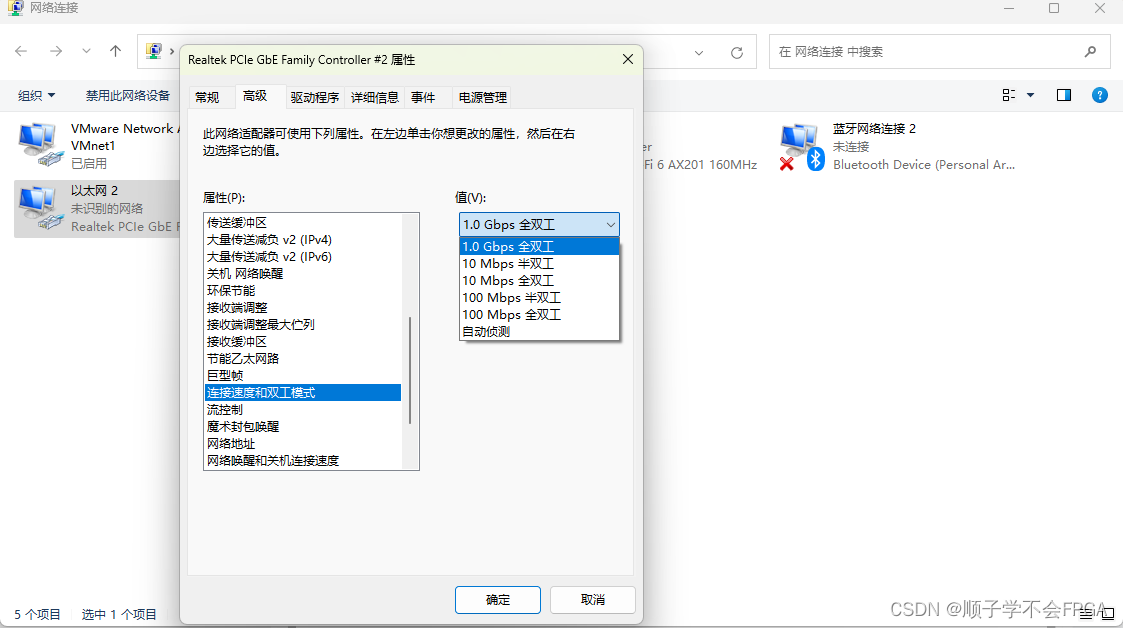Switch to the 驱动程序 tab
This screenshot has height=628, width=1123.
point(314,97)
